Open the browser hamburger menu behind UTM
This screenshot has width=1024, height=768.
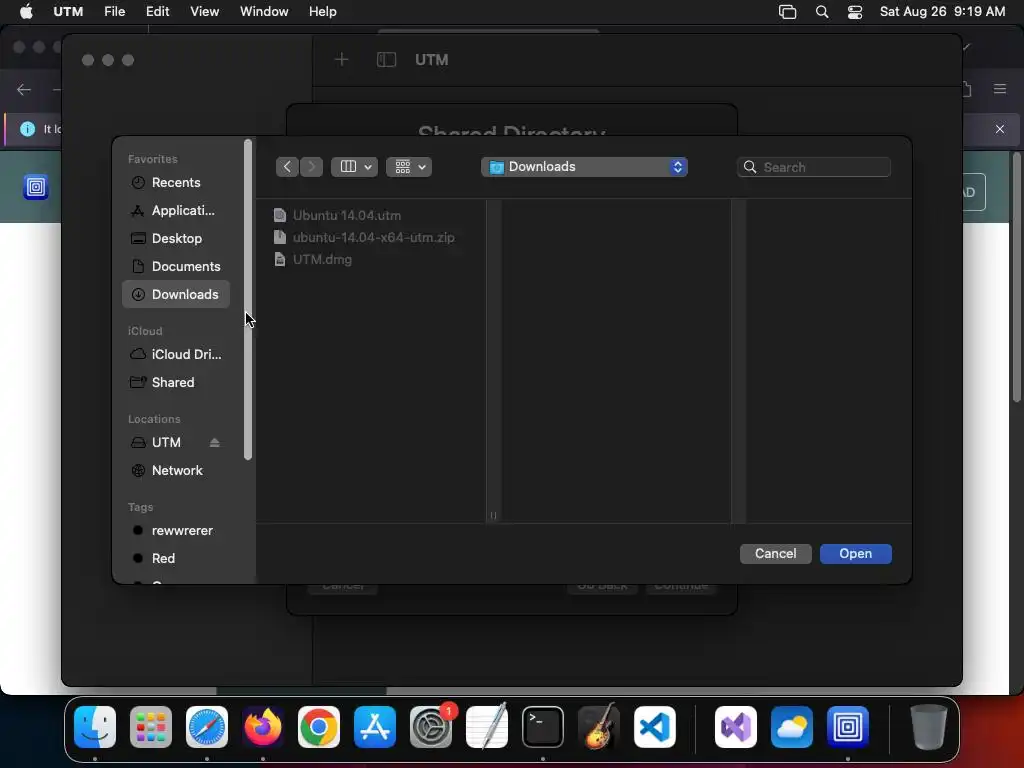(1000, 89)
